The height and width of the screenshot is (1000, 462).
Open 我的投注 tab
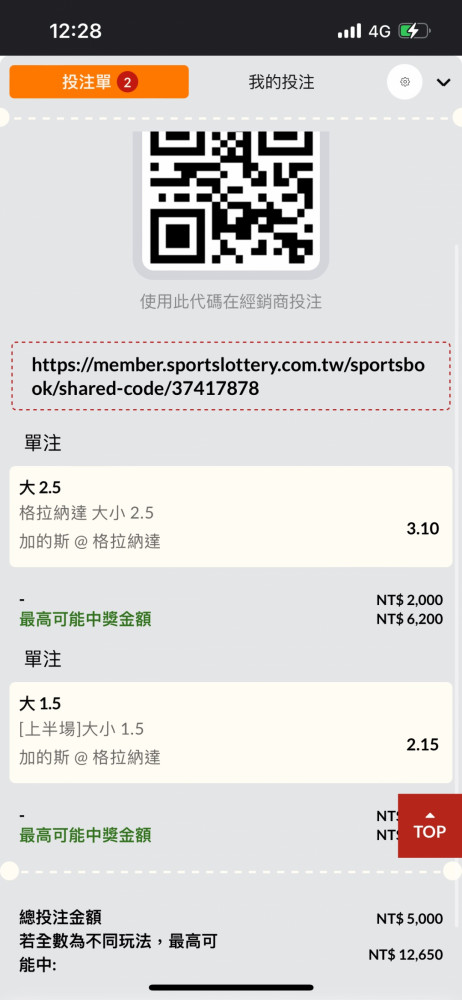(x=281, y=82)
